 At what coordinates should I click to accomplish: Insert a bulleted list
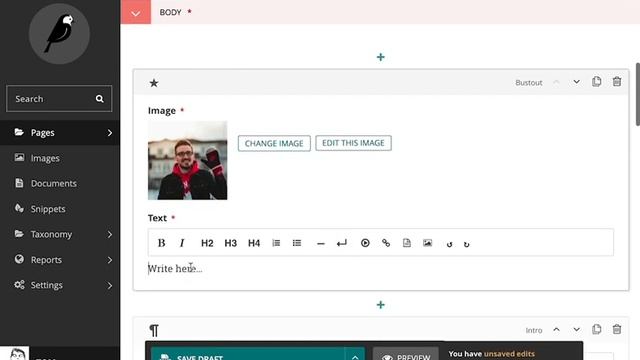297,243
